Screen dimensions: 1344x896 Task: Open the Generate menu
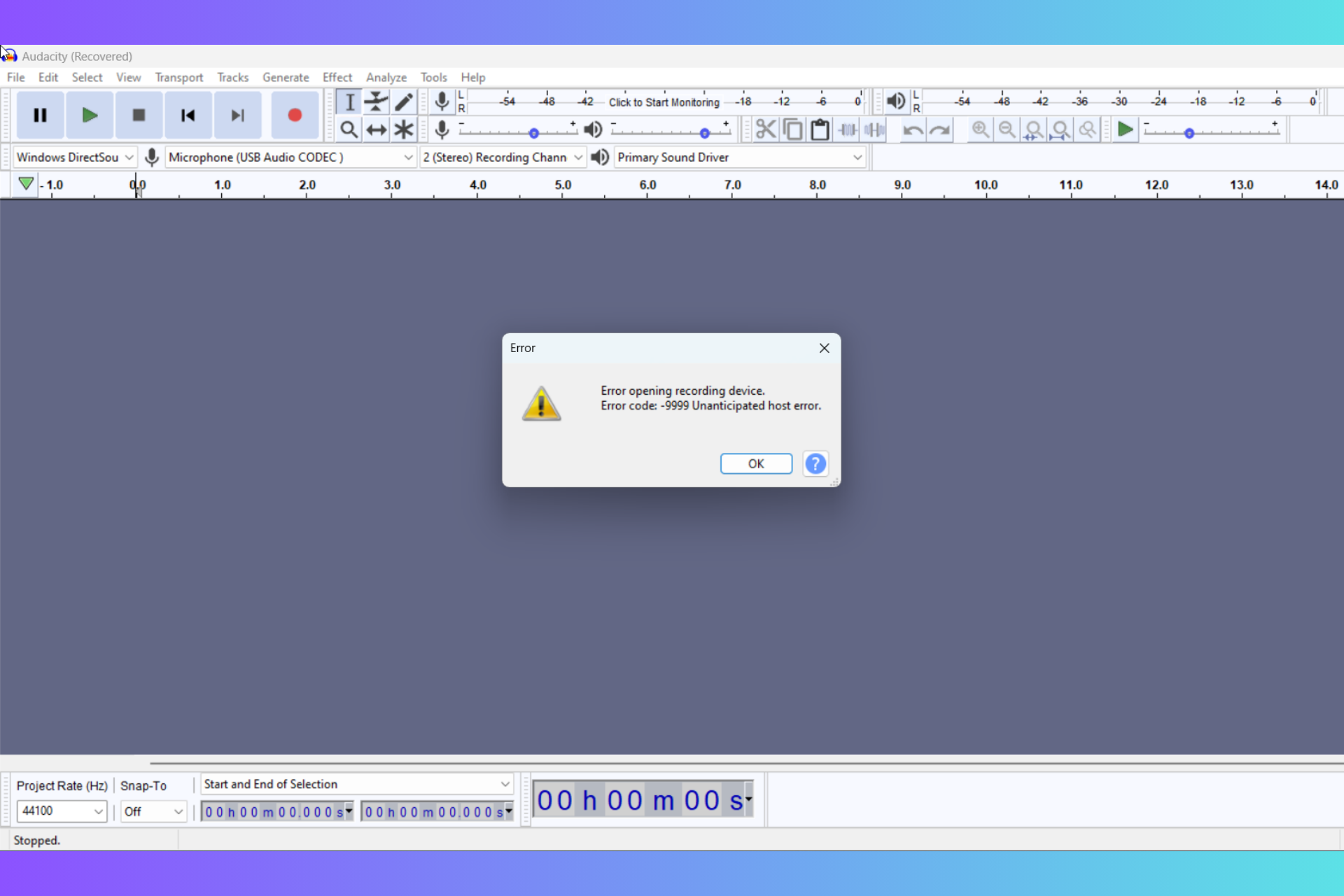tap(286, 78)
